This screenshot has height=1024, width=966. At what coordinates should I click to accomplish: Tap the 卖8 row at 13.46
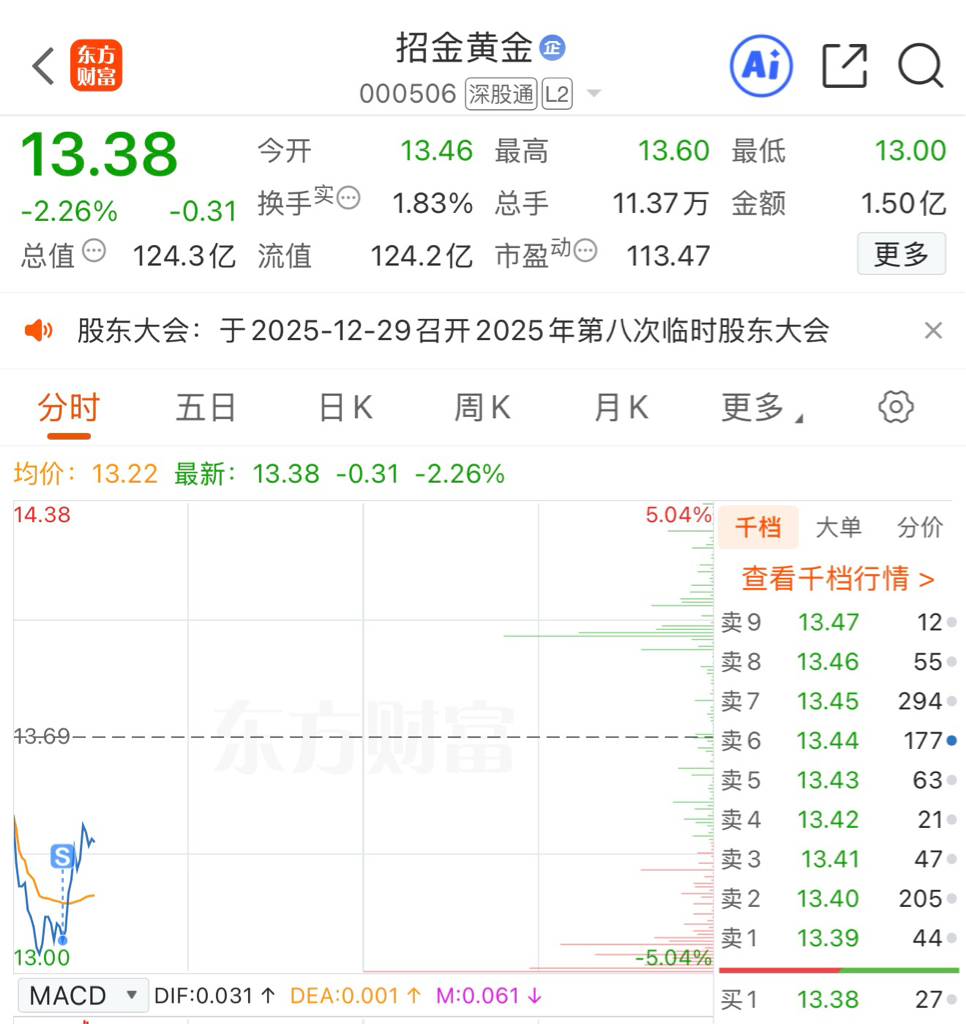point(839,662)
